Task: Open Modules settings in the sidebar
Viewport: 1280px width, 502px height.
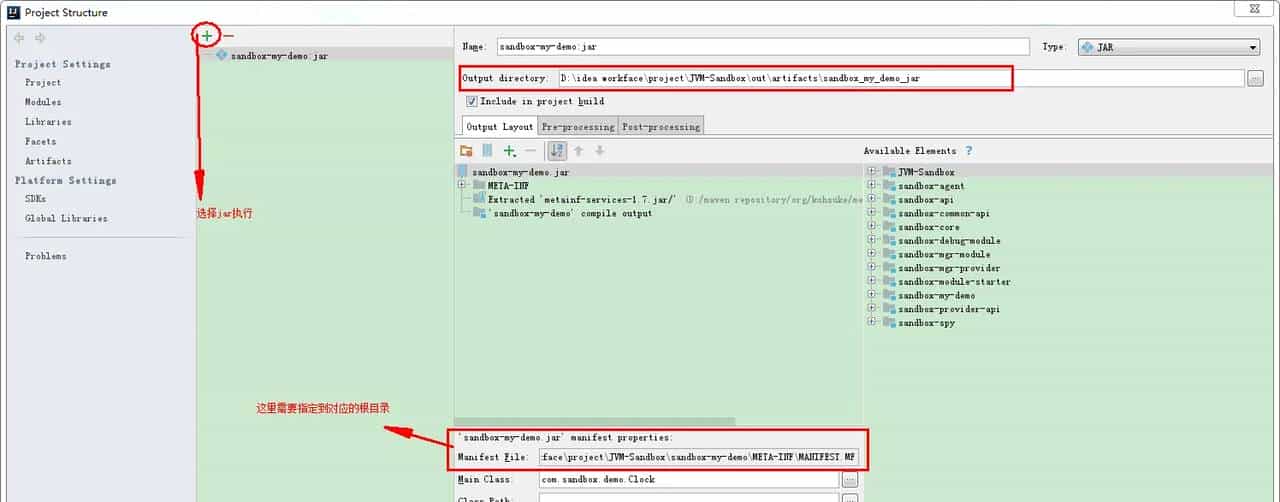Action: coord(43,102)
